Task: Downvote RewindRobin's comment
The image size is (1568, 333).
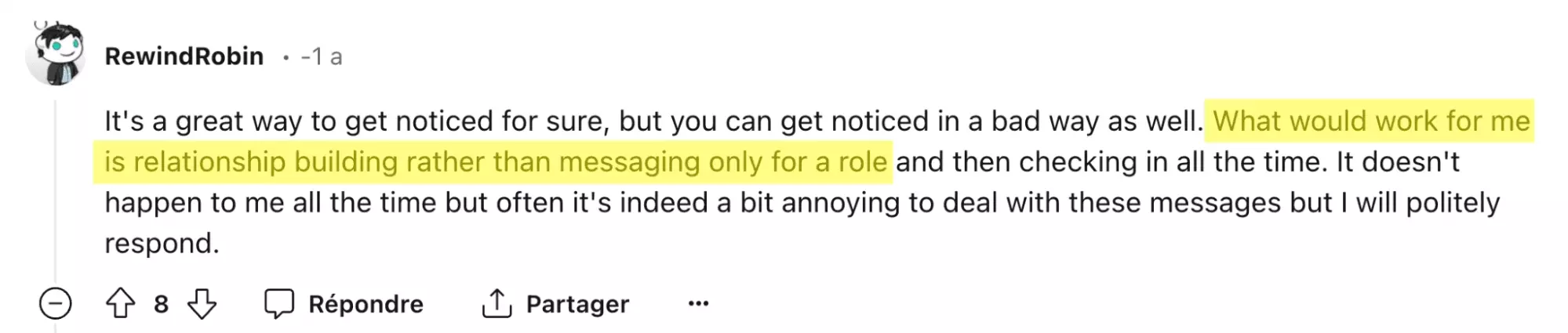Action: pyautogui.click(x=202, y=303)
